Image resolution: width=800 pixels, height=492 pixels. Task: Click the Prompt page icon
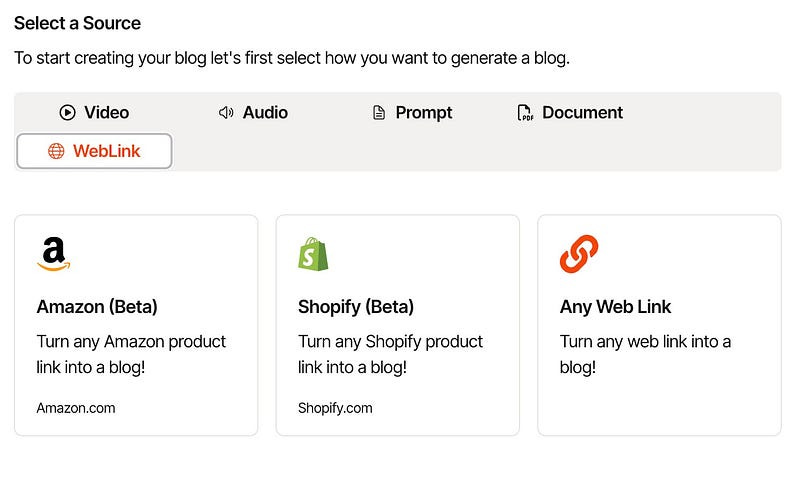(379, 112)
